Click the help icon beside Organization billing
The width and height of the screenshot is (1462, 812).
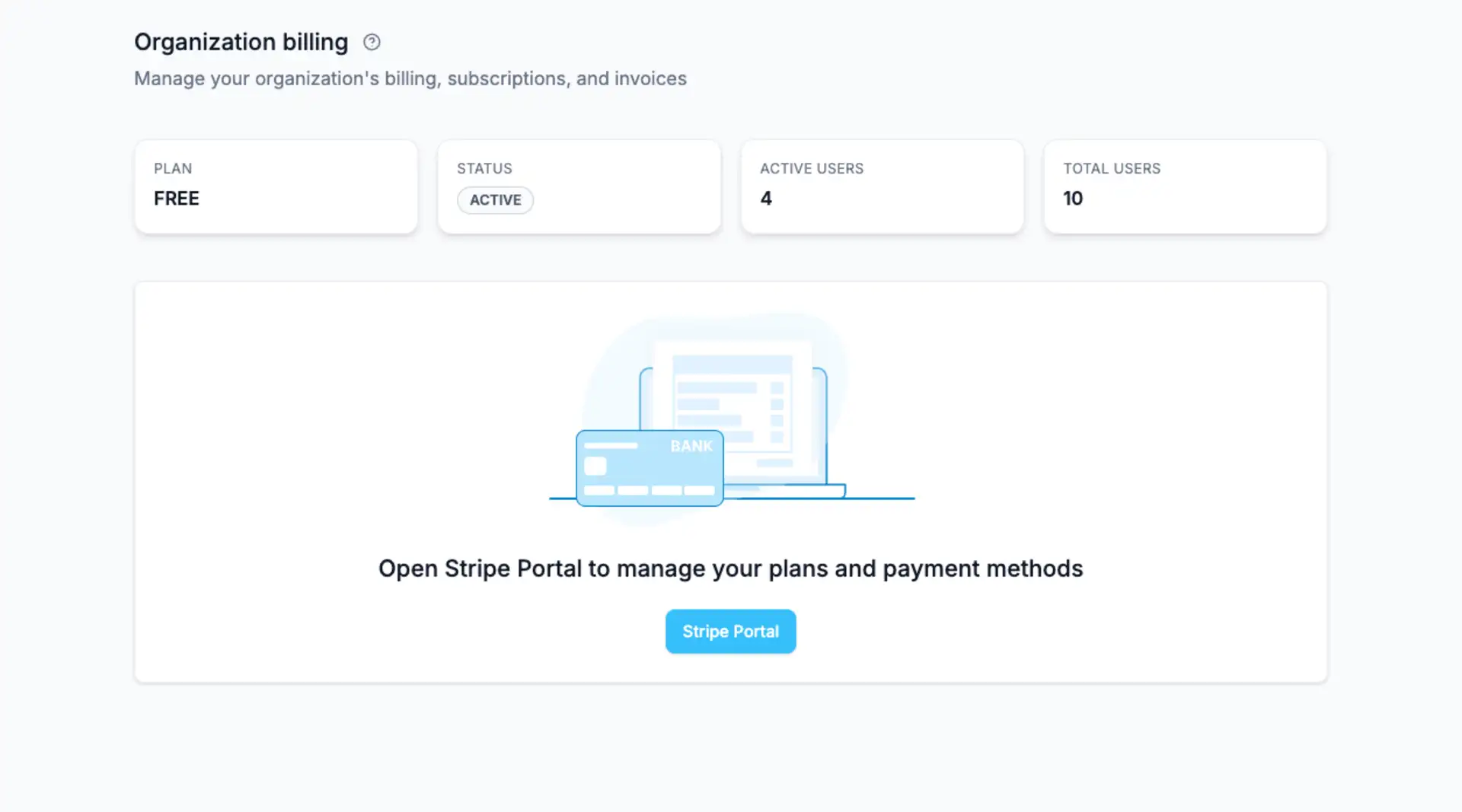(x=372, y=42)
